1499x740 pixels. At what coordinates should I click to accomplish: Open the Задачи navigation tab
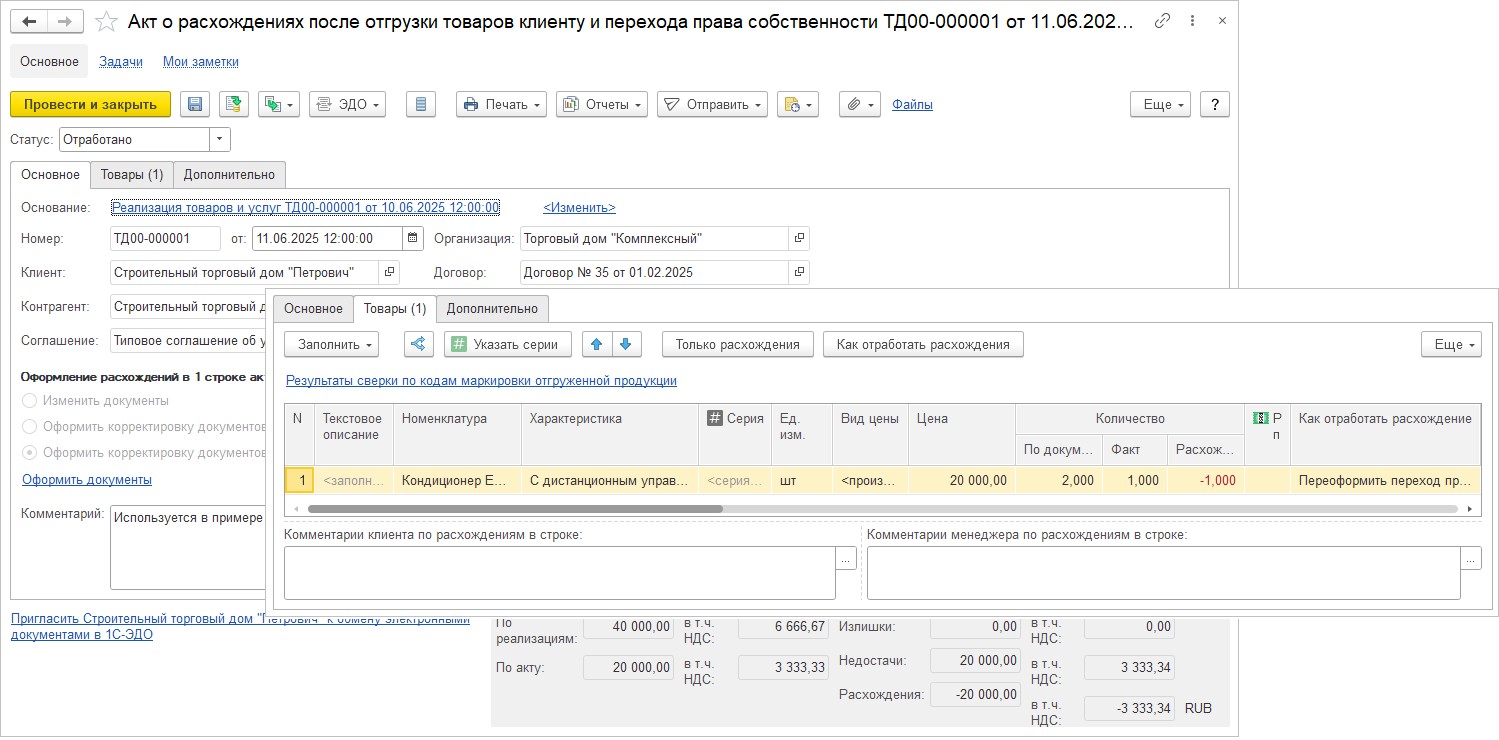(x=121, y=61)
